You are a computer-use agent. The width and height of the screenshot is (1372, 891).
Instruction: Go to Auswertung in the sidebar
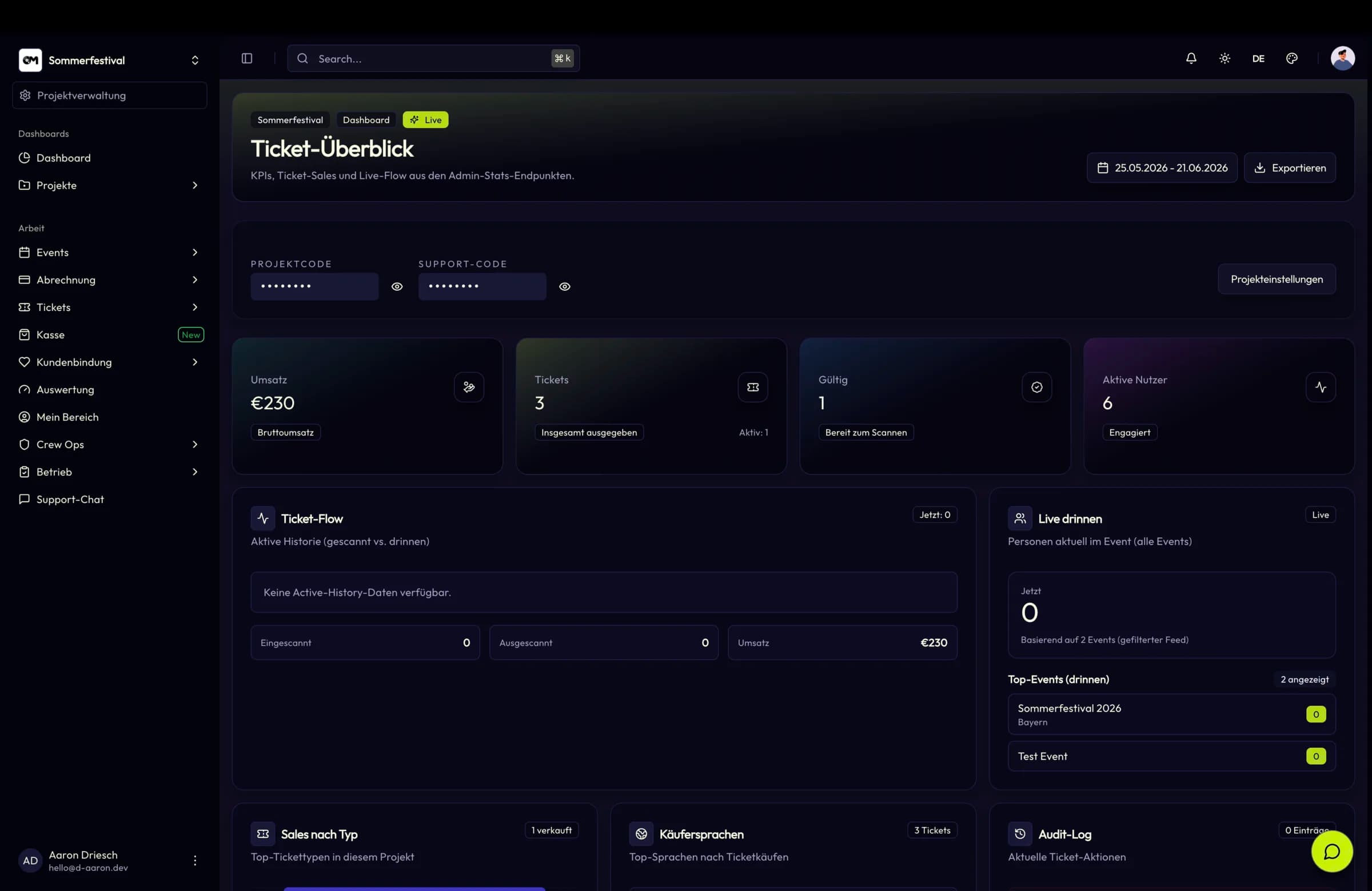(110, 390)
